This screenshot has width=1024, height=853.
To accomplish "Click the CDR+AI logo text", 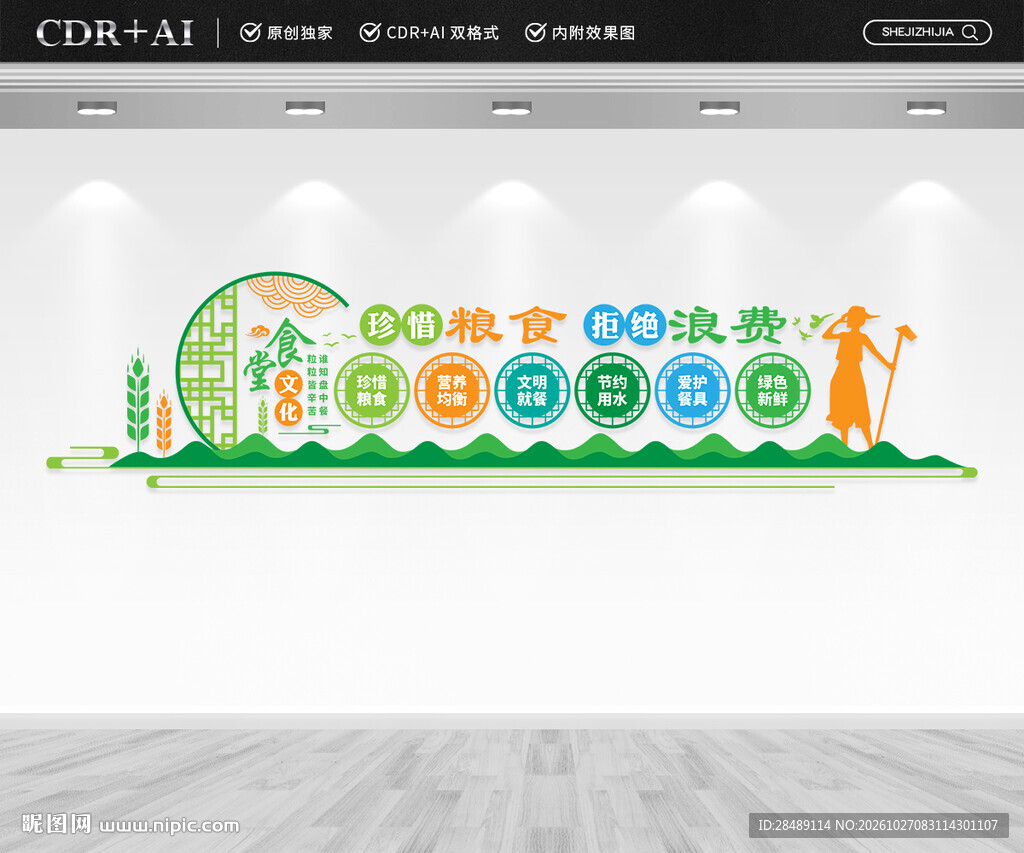I will coord(115,33).
